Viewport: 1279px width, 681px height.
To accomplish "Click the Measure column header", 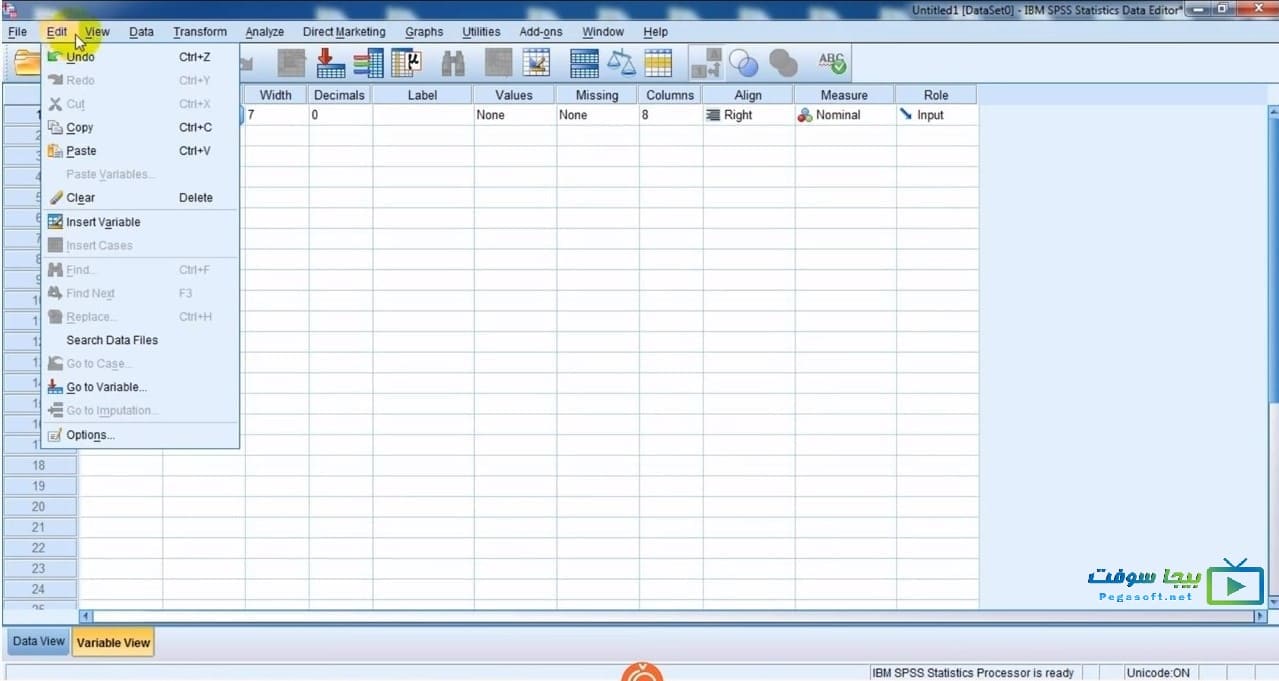I will tap(845, 95).
